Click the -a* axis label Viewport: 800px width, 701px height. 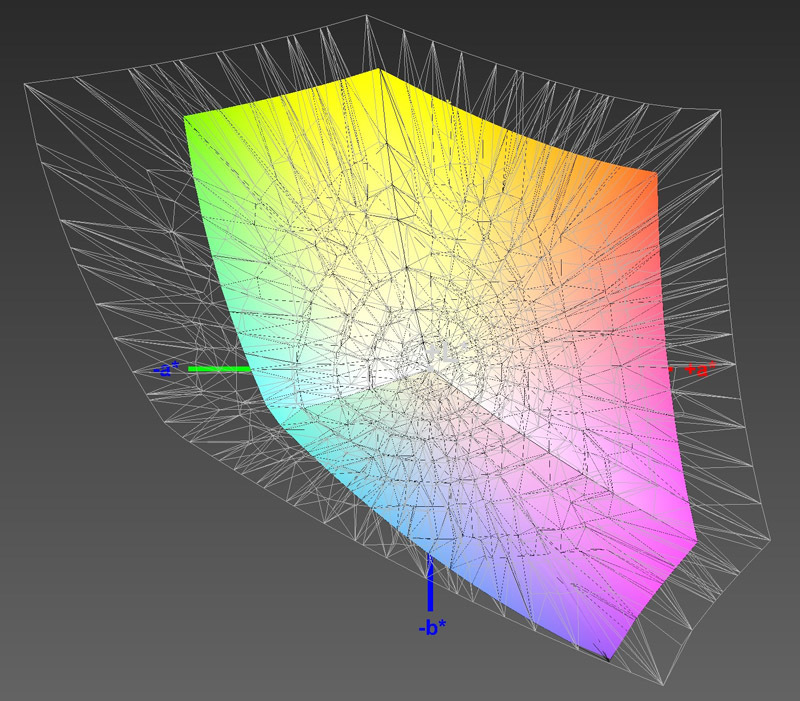click(167, 369)
